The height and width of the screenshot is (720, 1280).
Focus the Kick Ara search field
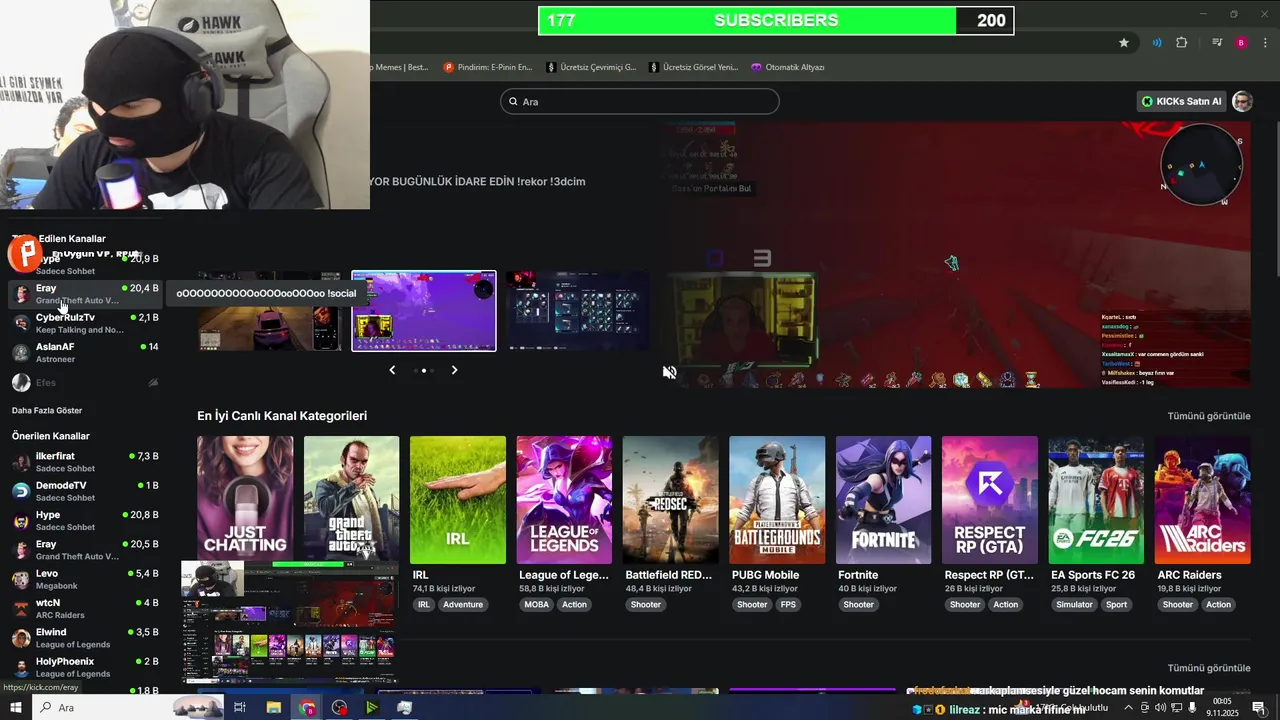click(x=640, y=101)
